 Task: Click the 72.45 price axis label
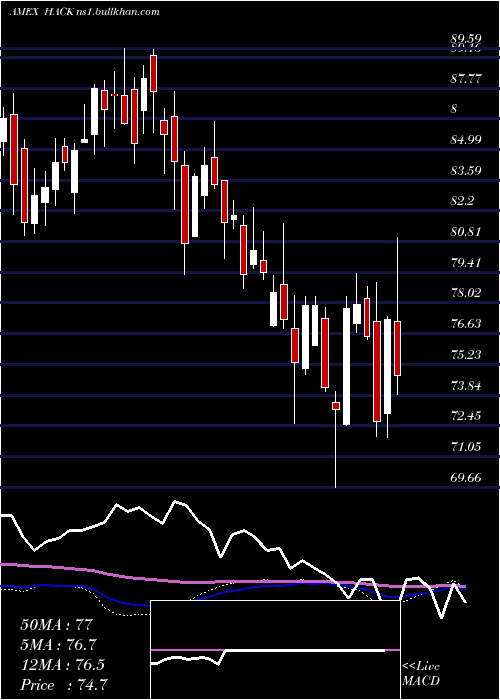(x=467, y=416)
